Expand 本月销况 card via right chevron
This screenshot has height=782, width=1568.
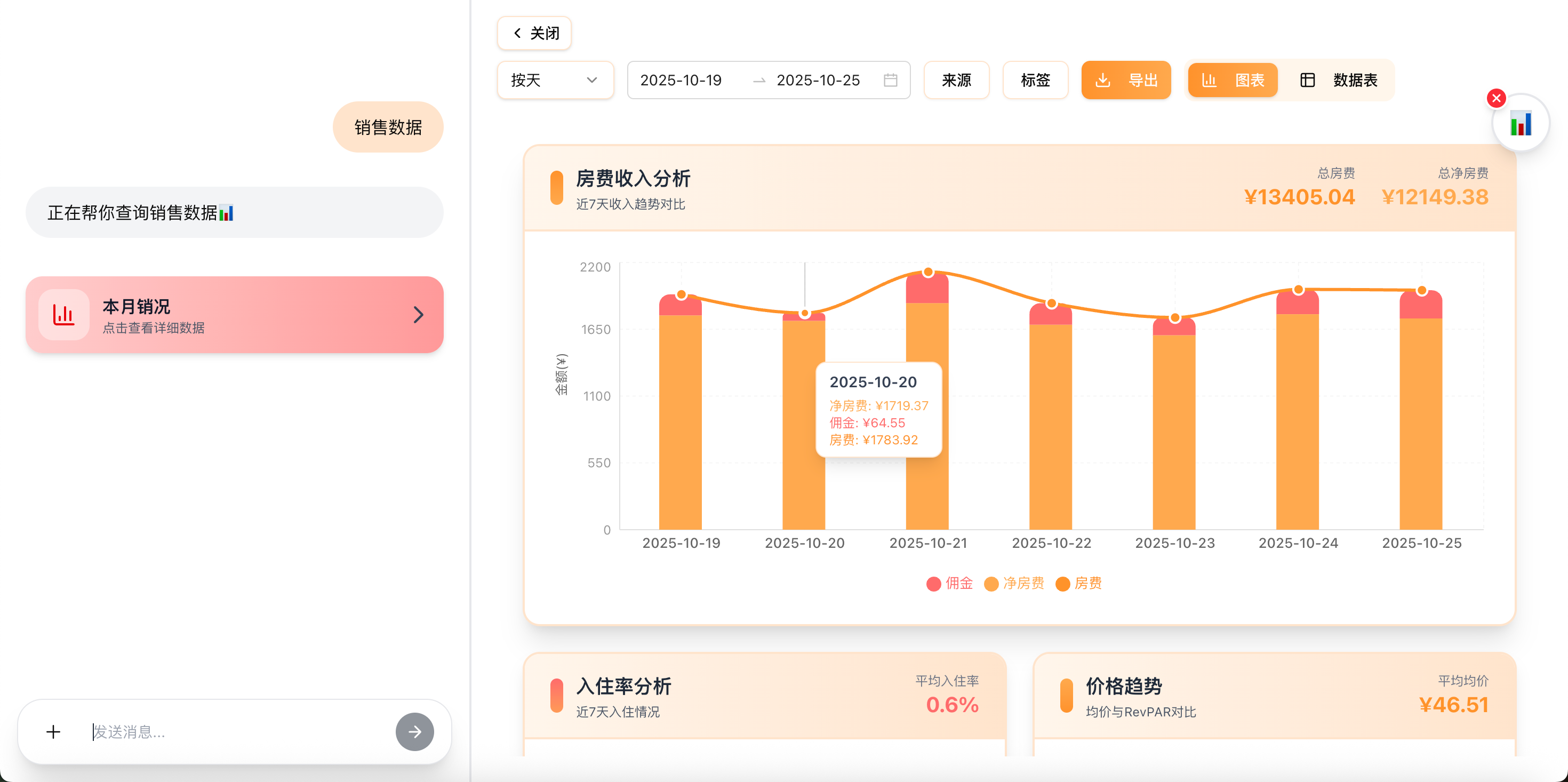coord(418,314)
